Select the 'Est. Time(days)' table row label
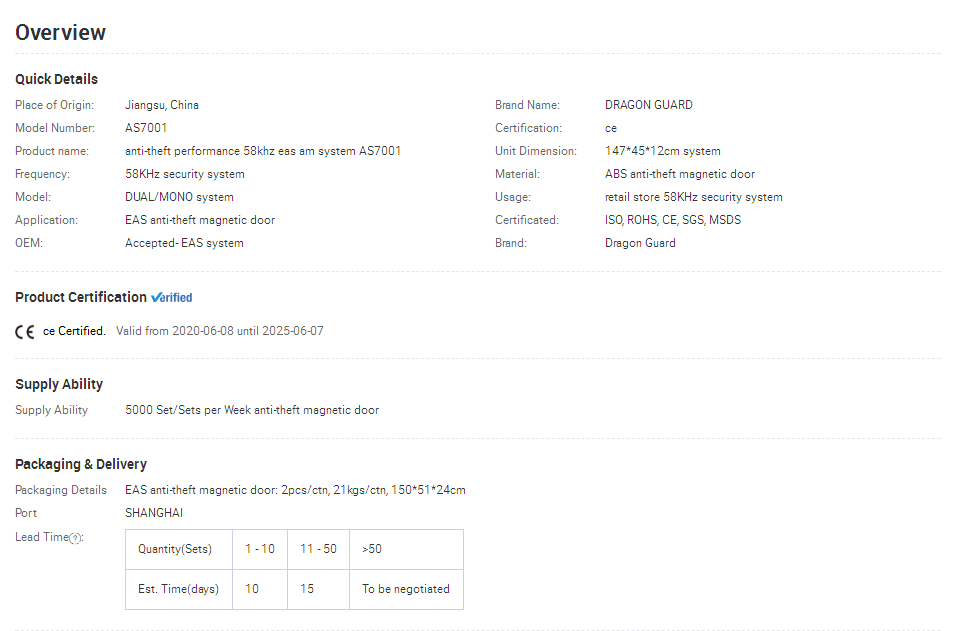The width and height of the screenshot is (955, 631). 179,590
